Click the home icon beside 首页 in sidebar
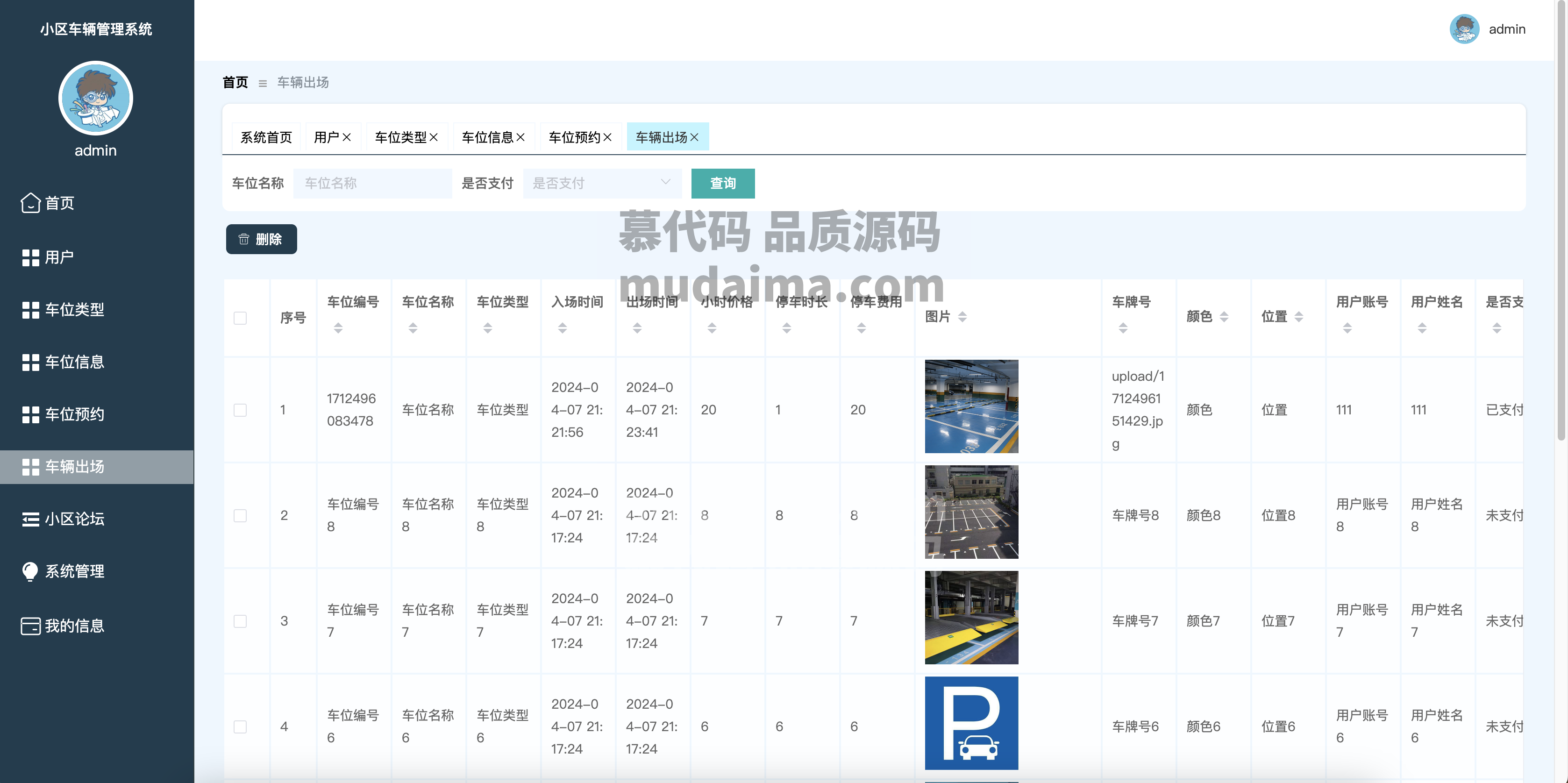The height and width of the screenshot is (783, 1568). pos(30,203)
